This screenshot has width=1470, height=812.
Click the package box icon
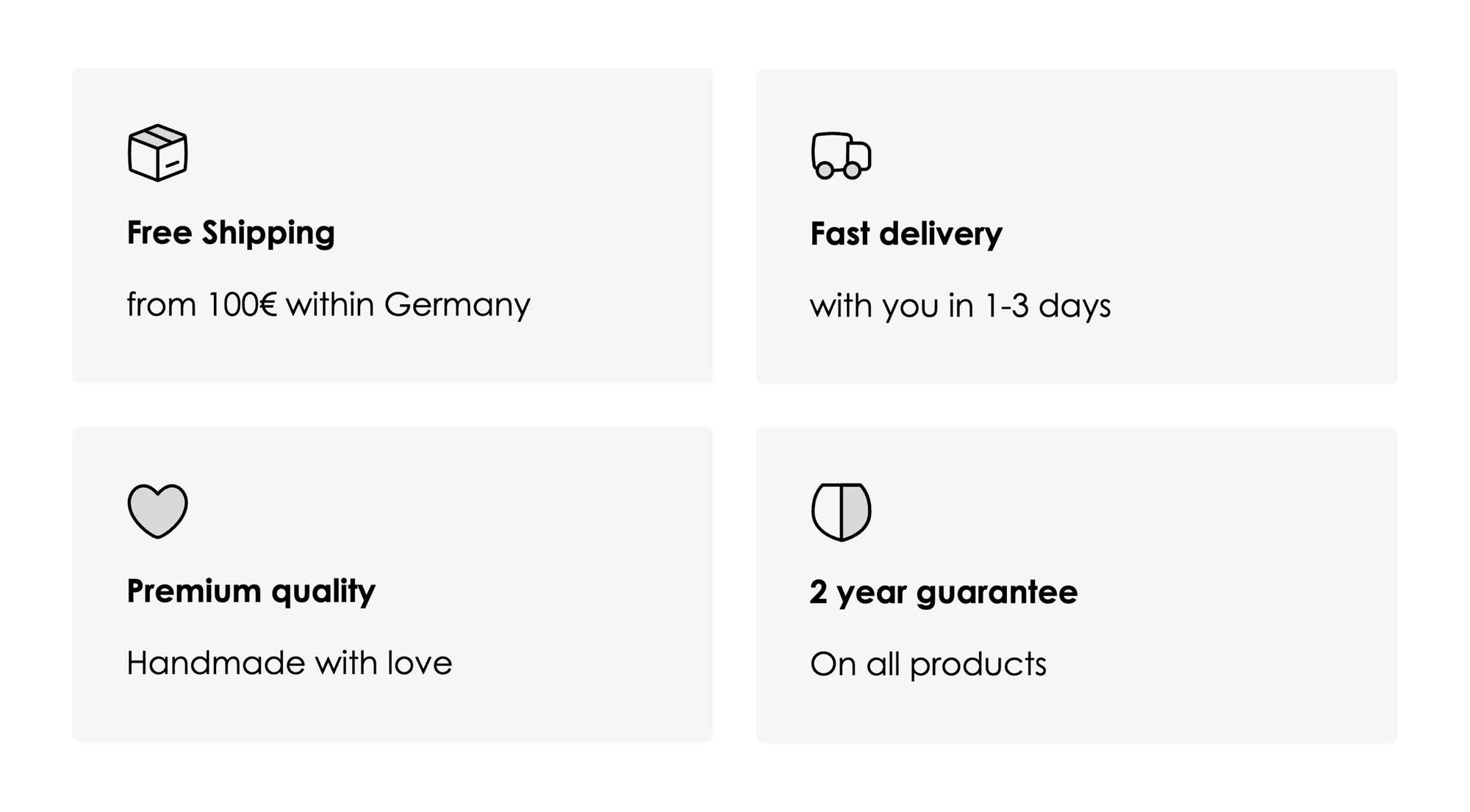[x=157, y=153]
